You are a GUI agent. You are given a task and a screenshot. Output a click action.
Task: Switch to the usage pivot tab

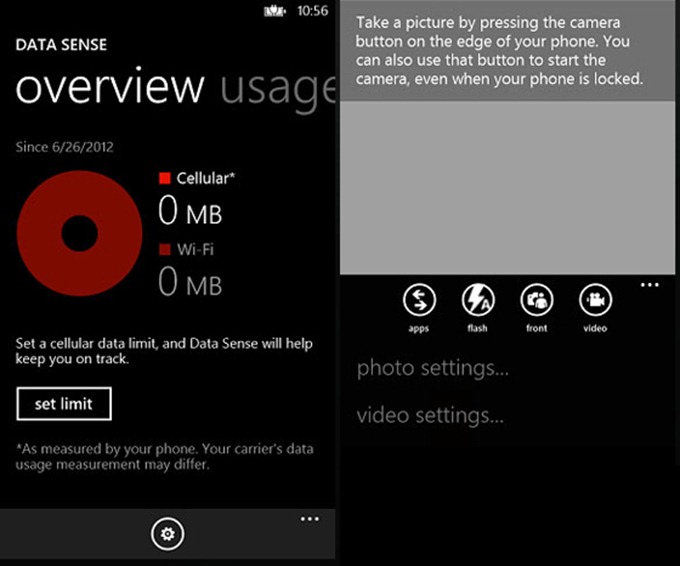coord(278,88)
